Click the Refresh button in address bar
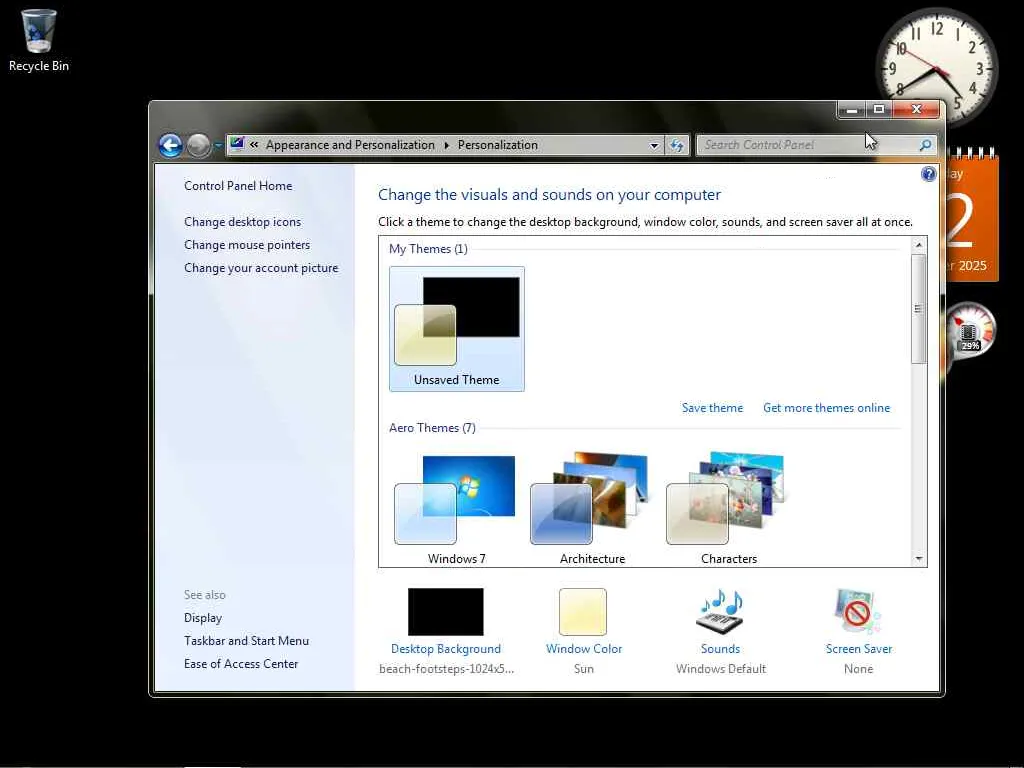This screenshot has width=1024, height=768. click(x=677, y=145)
